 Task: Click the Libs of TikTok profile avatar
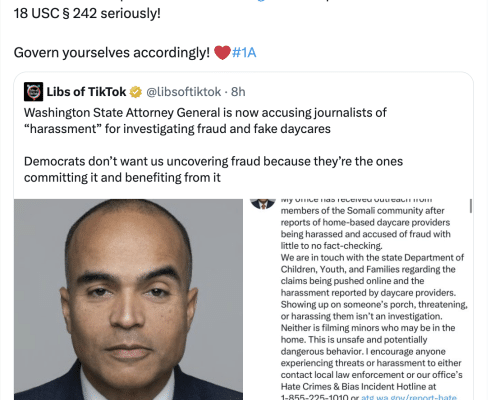pyautogui.click(x=33, y=92)
